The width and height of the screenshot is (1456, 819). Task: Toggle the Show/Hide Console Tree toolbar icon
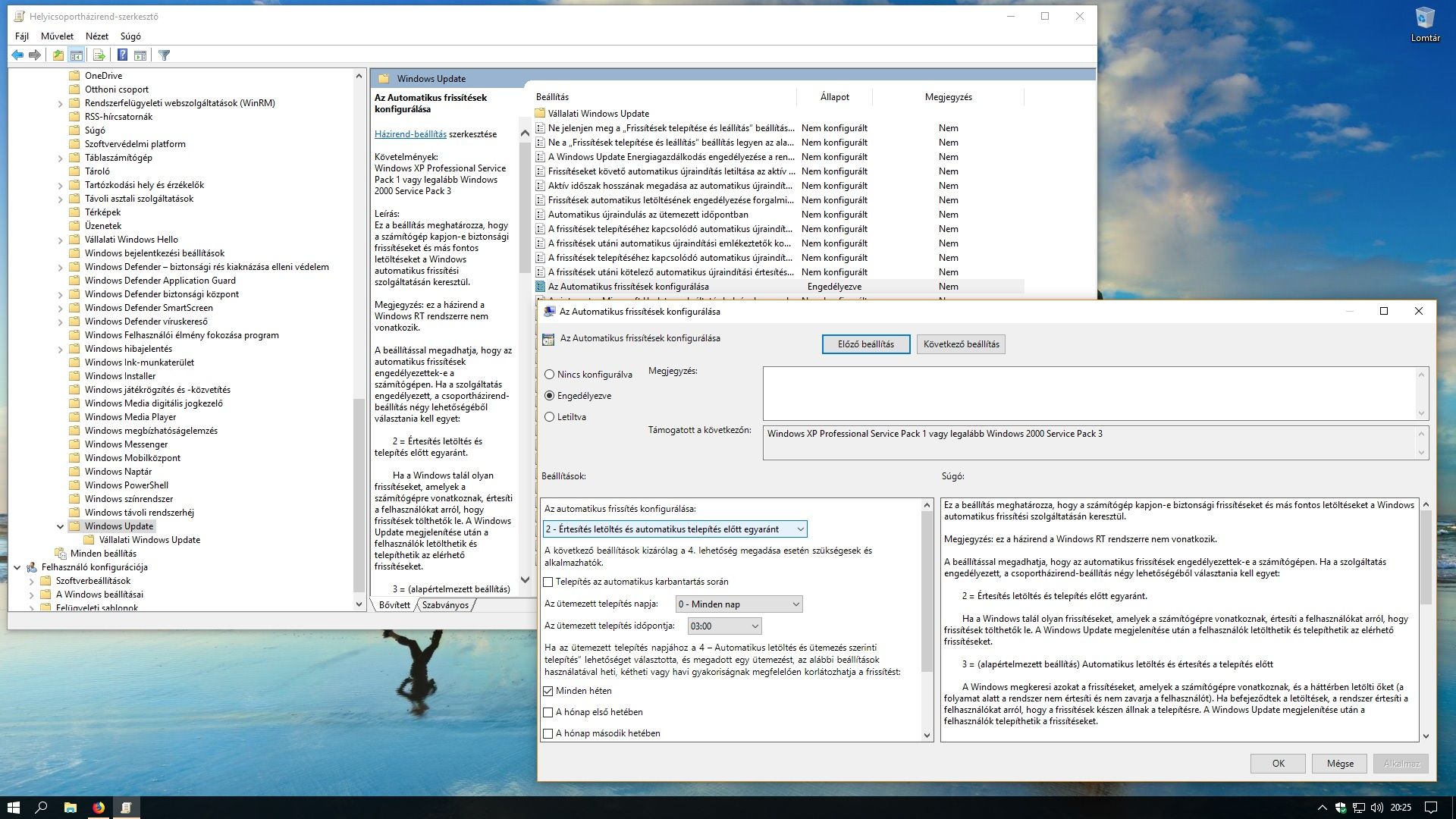click(77, 55)
